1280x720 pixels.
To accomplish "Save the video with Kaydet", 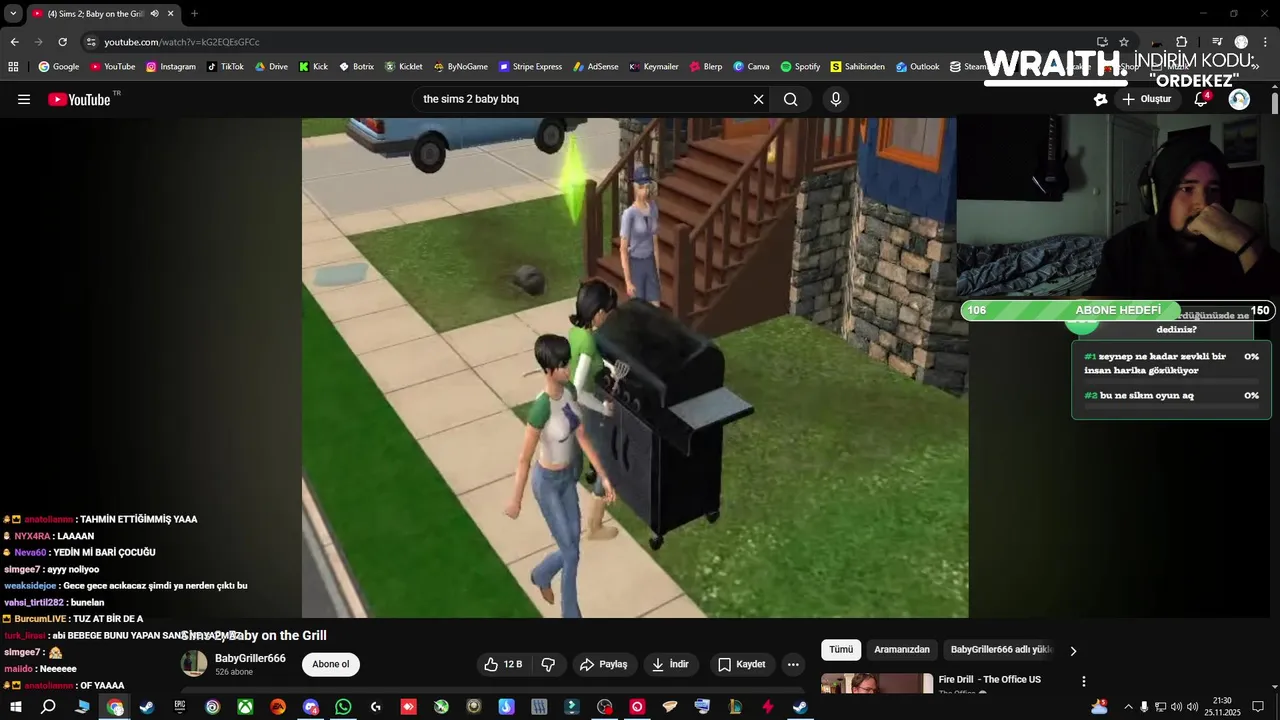I will pos(741,664).
